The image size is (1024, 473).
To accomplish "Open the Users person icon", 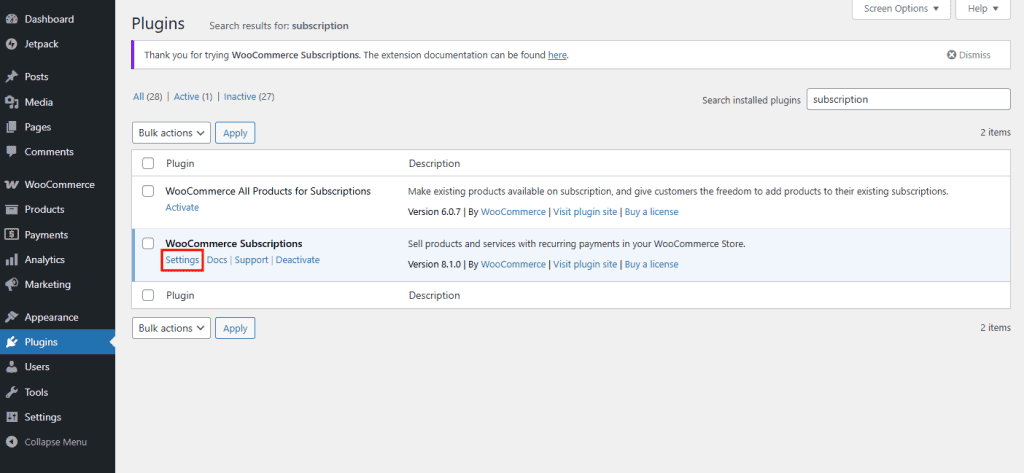I will click(x=11, y=367).
